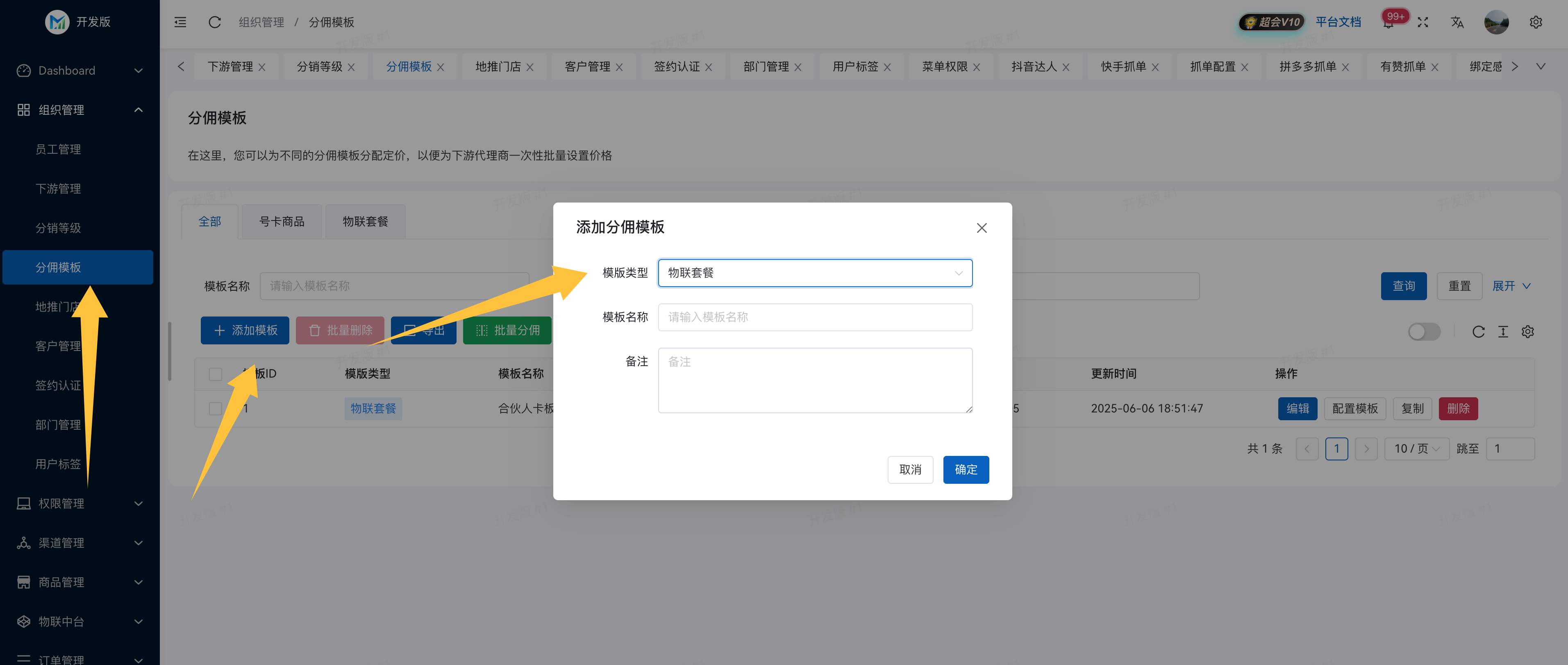Click the 模板名称 input field in dialog
The height and width of the screenshot is (665, 1568).
pos(814,317)
